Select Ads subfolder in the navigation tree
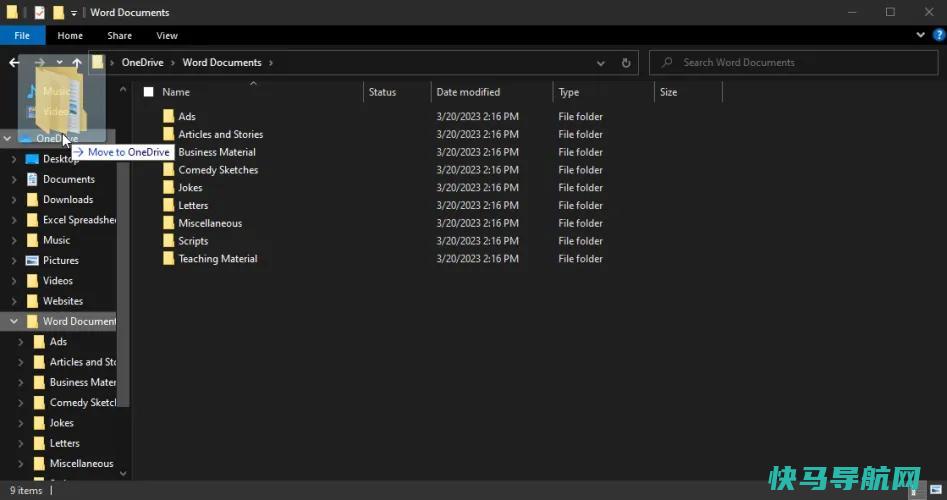Viewport: 947px width, 500px height. 58,342
